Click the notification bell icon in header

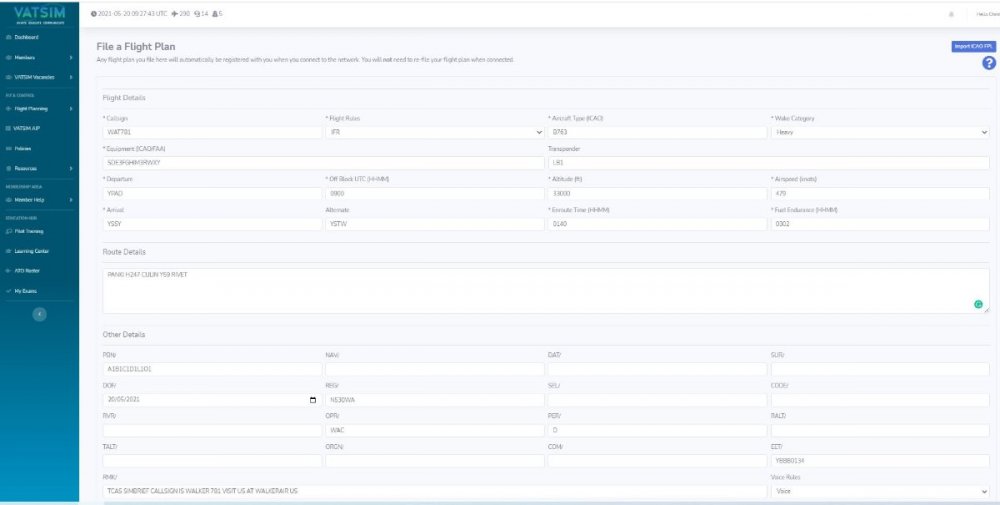(950, 14)
